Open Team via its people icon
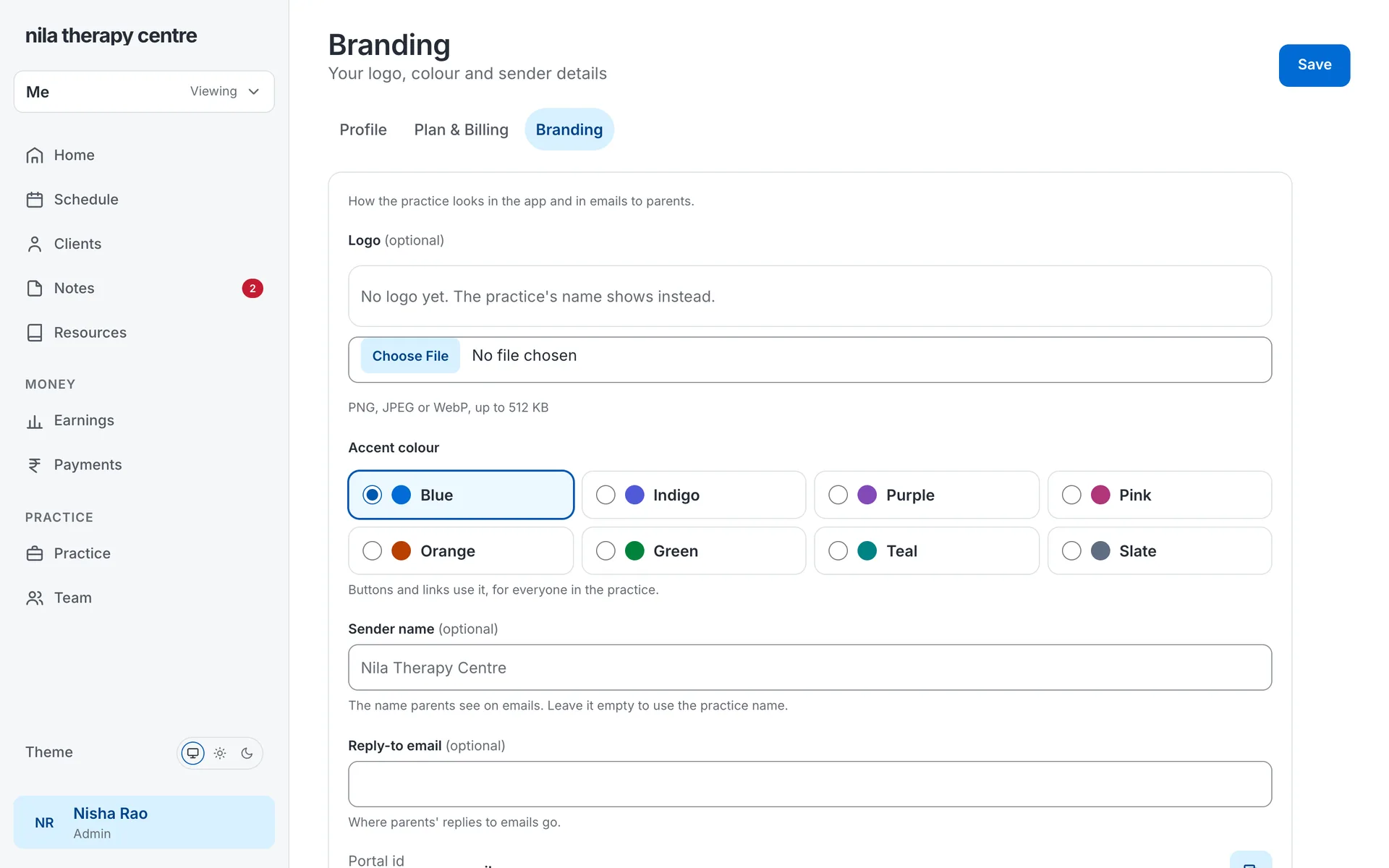Image resolution: width=1389 pixels, height=868 pixels. [x=34, y=598]
